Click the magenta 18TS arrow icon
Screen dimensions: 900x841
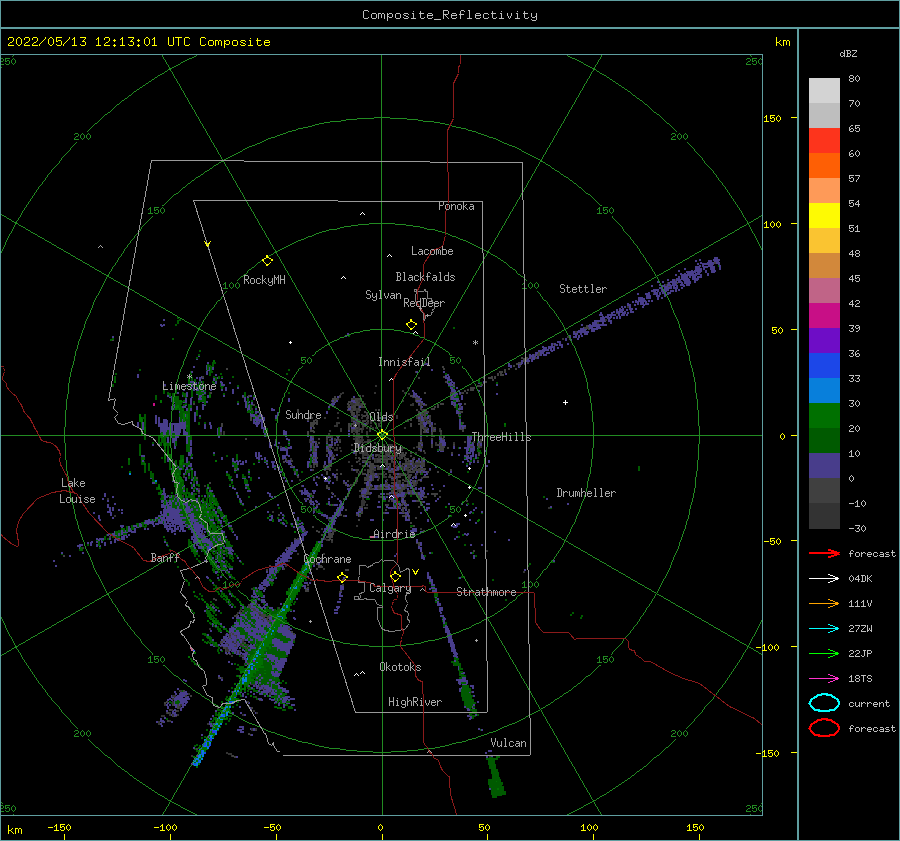(824, 679)
